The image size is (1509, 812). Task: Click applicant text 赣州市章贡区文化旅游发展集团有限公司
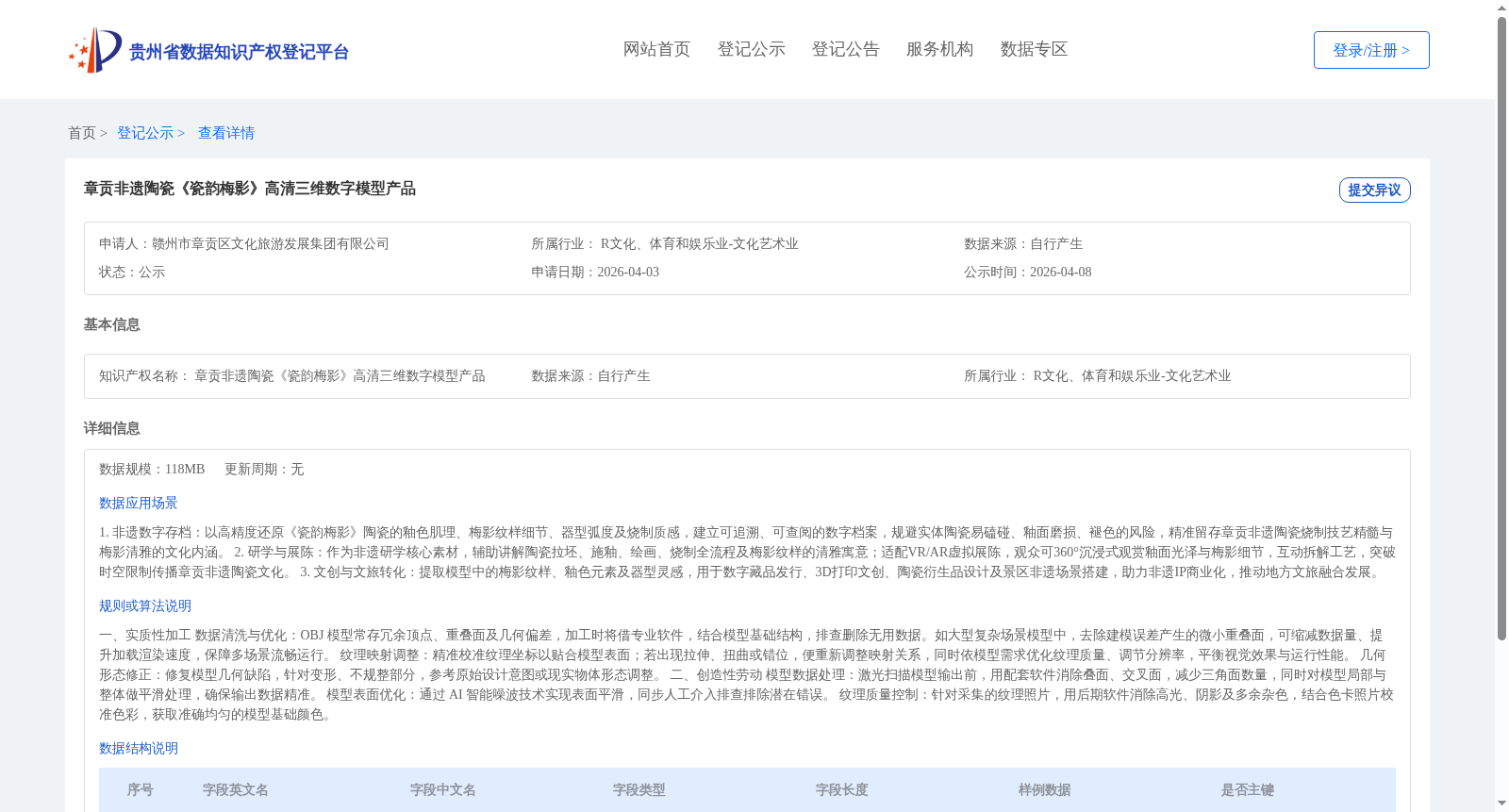click(271, 243)
